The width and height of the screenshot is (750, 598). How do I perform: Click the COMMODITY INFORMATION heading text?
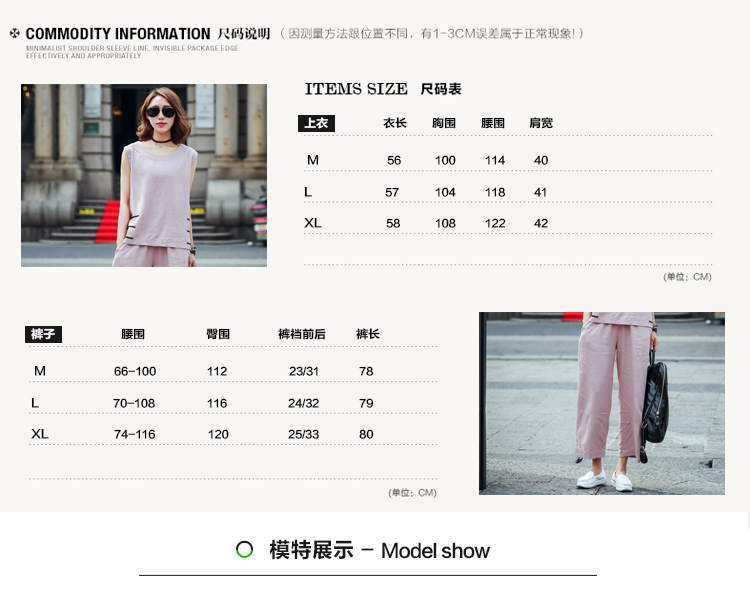118,34
